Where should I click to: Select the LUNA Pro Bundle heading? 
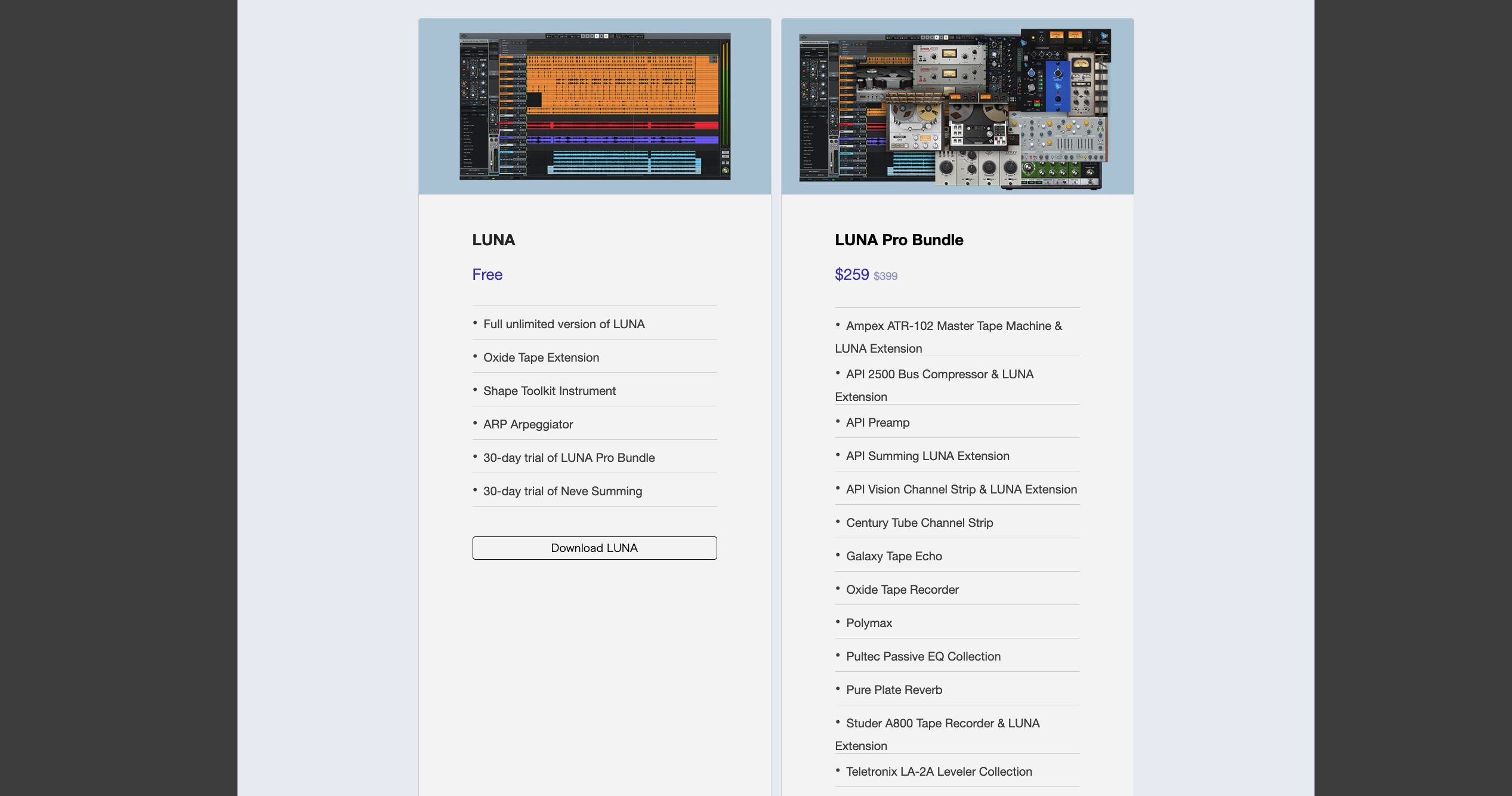[899, 240]
